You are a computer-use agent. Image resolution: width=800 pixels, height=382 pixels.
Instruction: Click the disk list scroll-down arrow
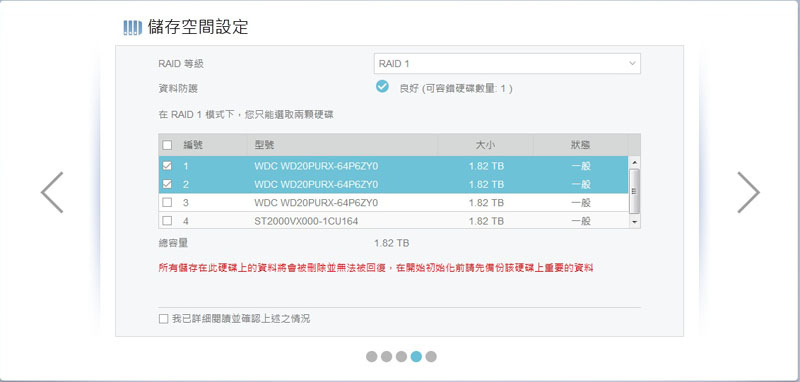[x=634, y=222]
